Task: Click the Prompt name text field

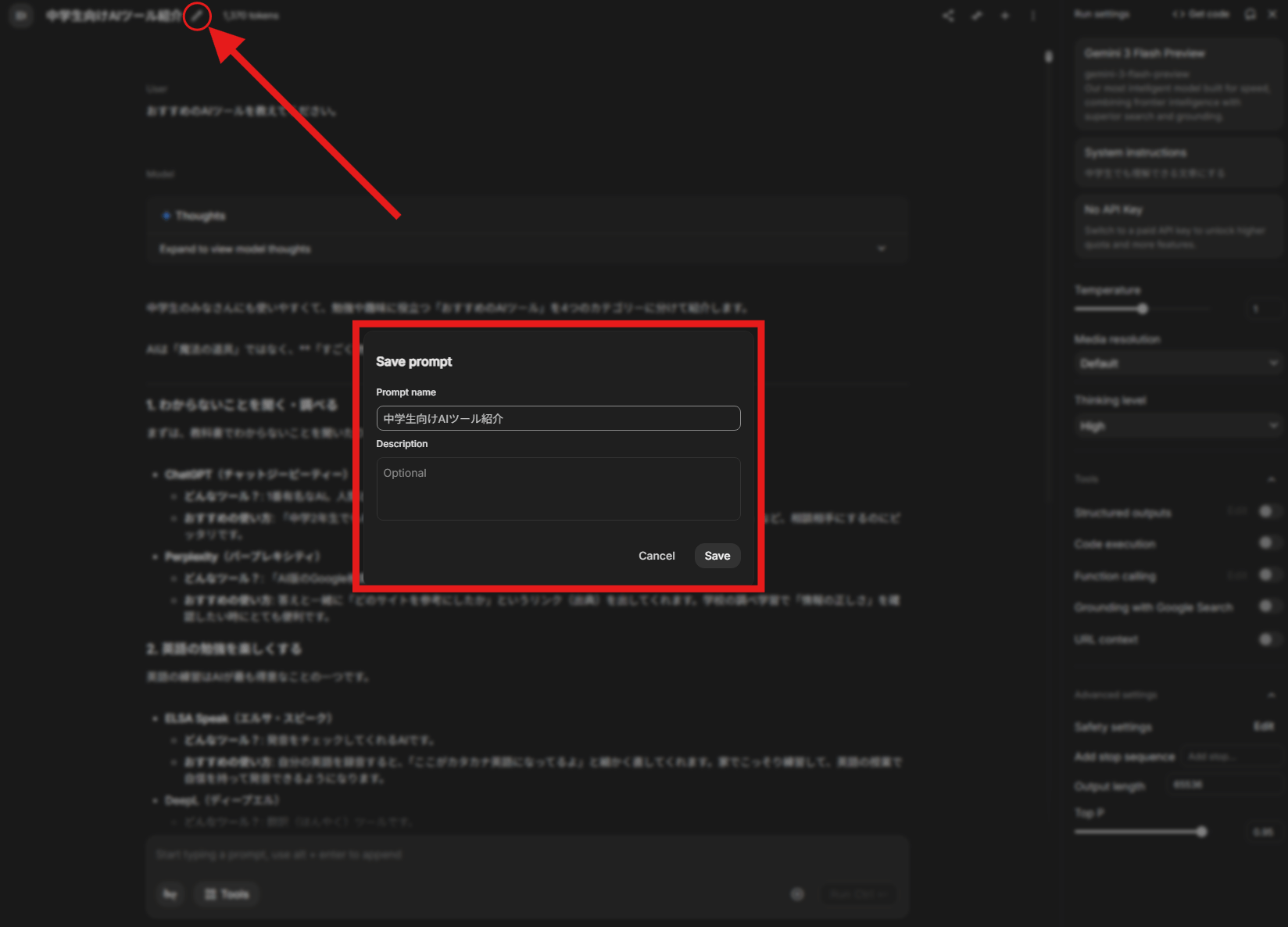Action: click(558, 418)
